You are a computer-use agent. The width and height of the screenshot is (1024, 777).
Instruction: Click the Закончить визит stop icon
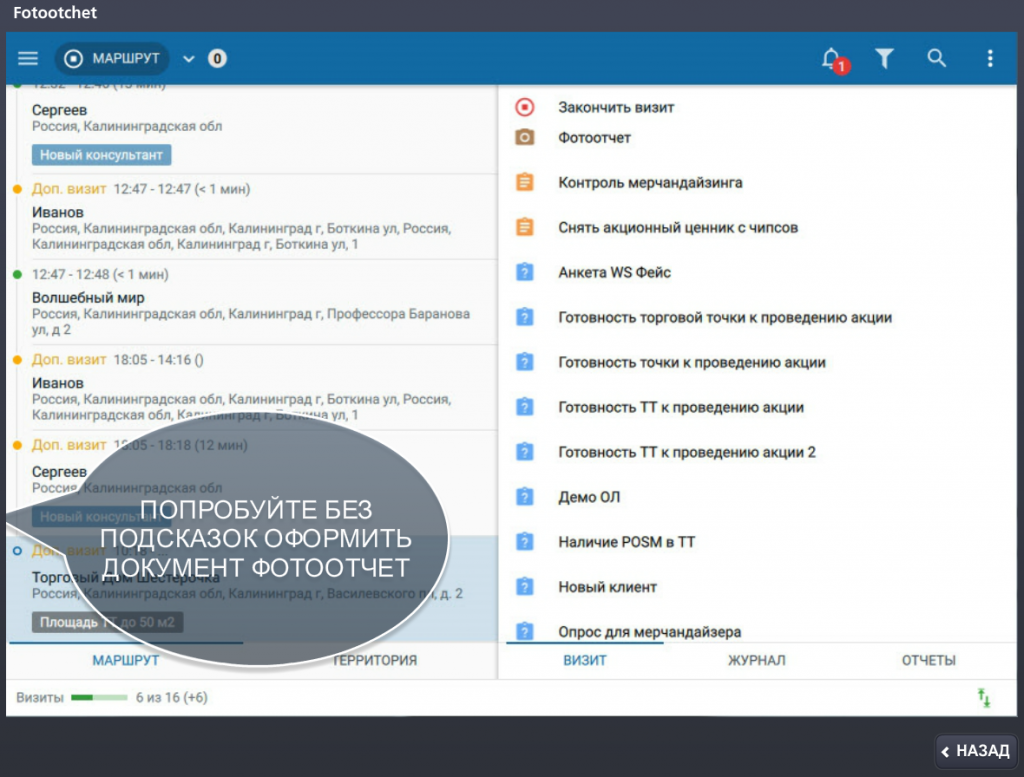(524, 107)
